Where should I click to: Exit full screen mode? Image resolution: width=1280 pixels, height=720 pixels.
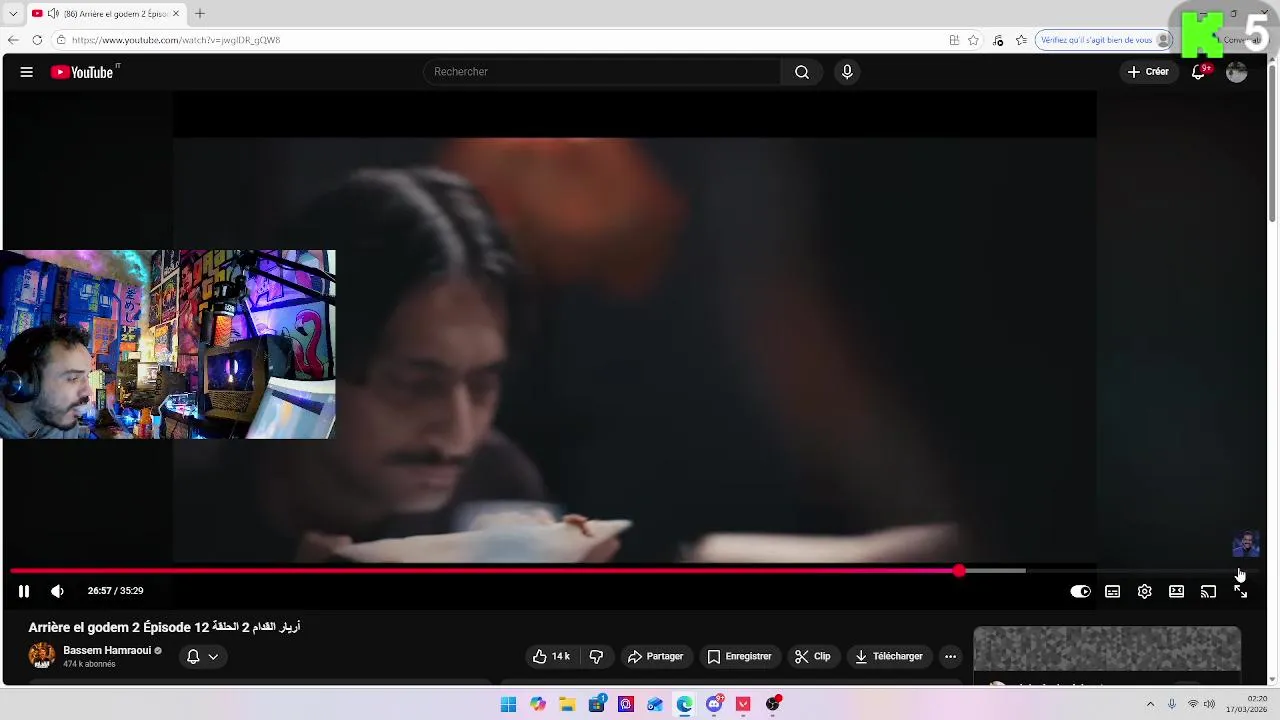(x=1240, y=591)
